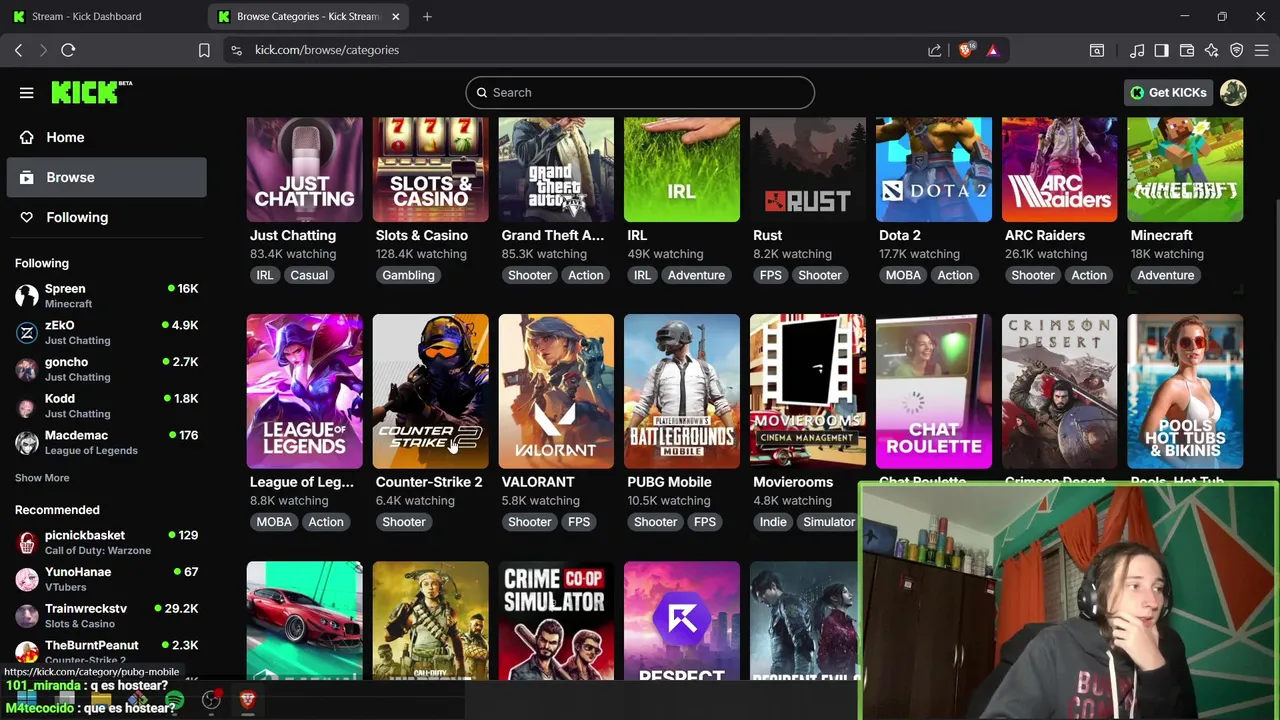1280x720 pixels.
Task: Click the site settings icon in address bar
Action: click(236, 50)
